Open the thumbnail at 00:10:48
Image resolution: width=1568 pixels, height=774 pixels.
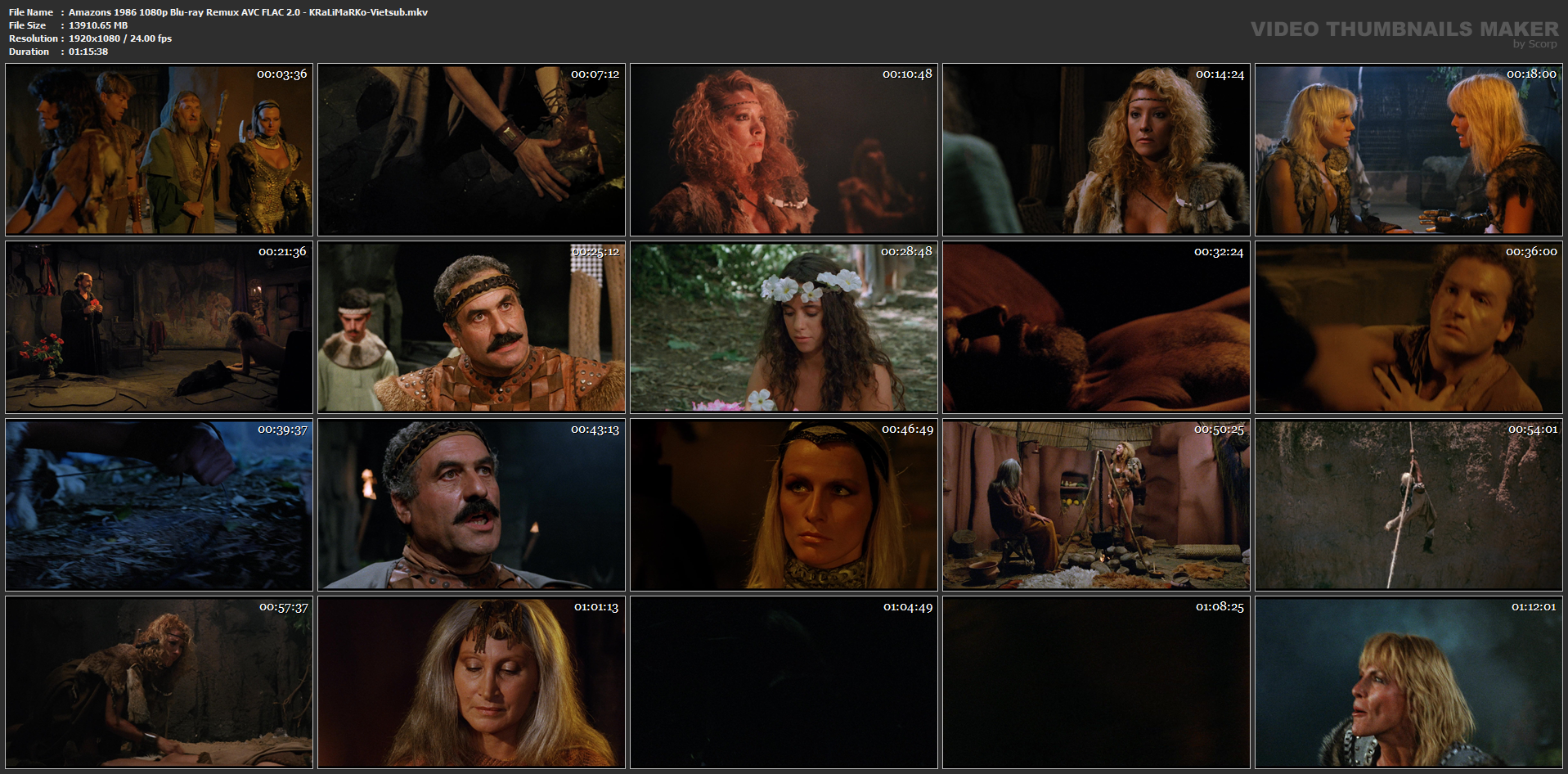tap(784, 150)
